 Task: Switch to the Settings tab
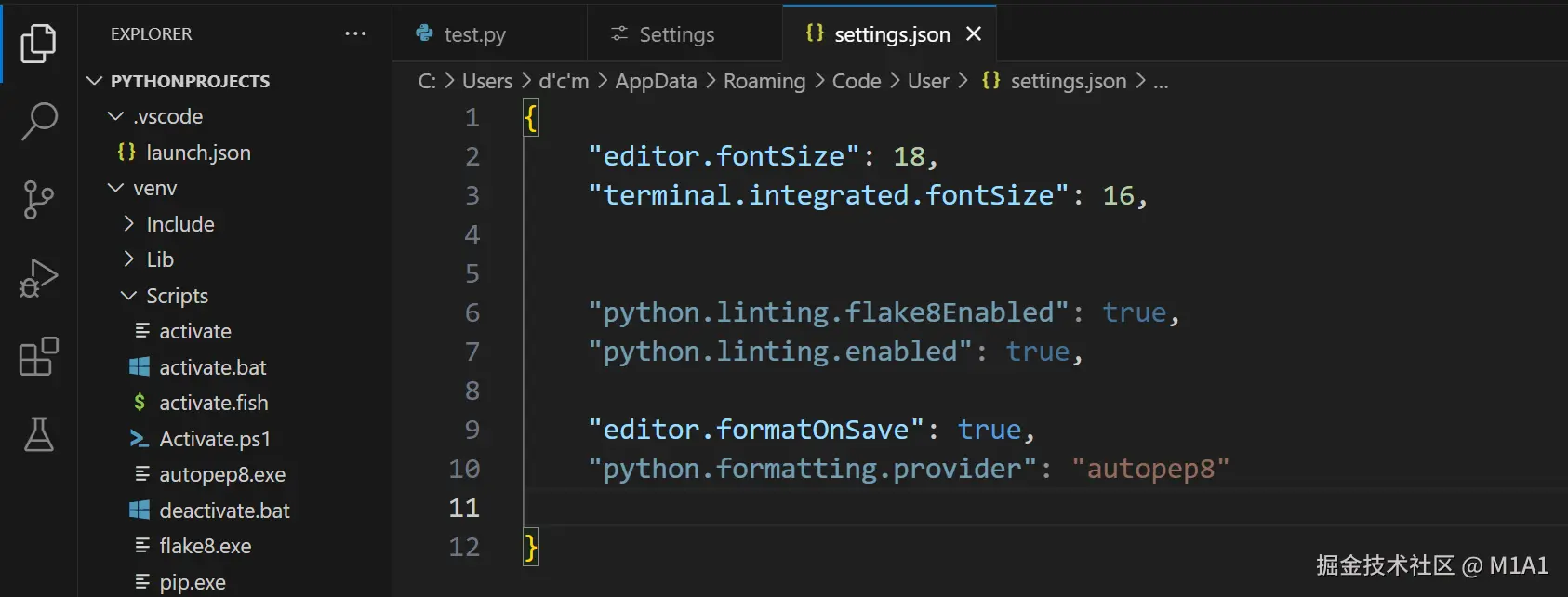[676, 35]
